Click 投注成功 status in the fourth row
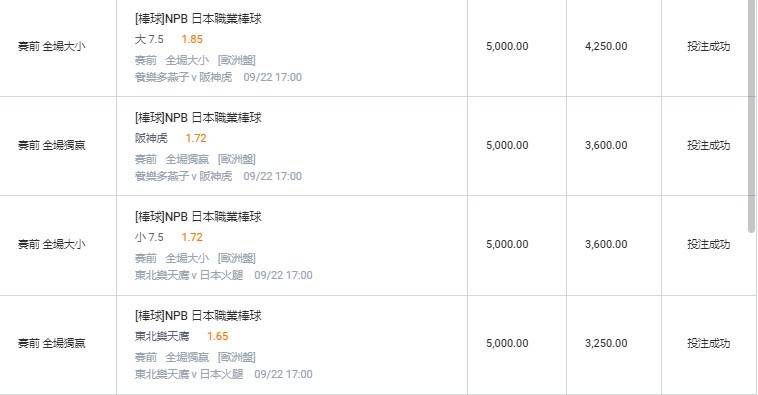 click(x=709, y=343)
